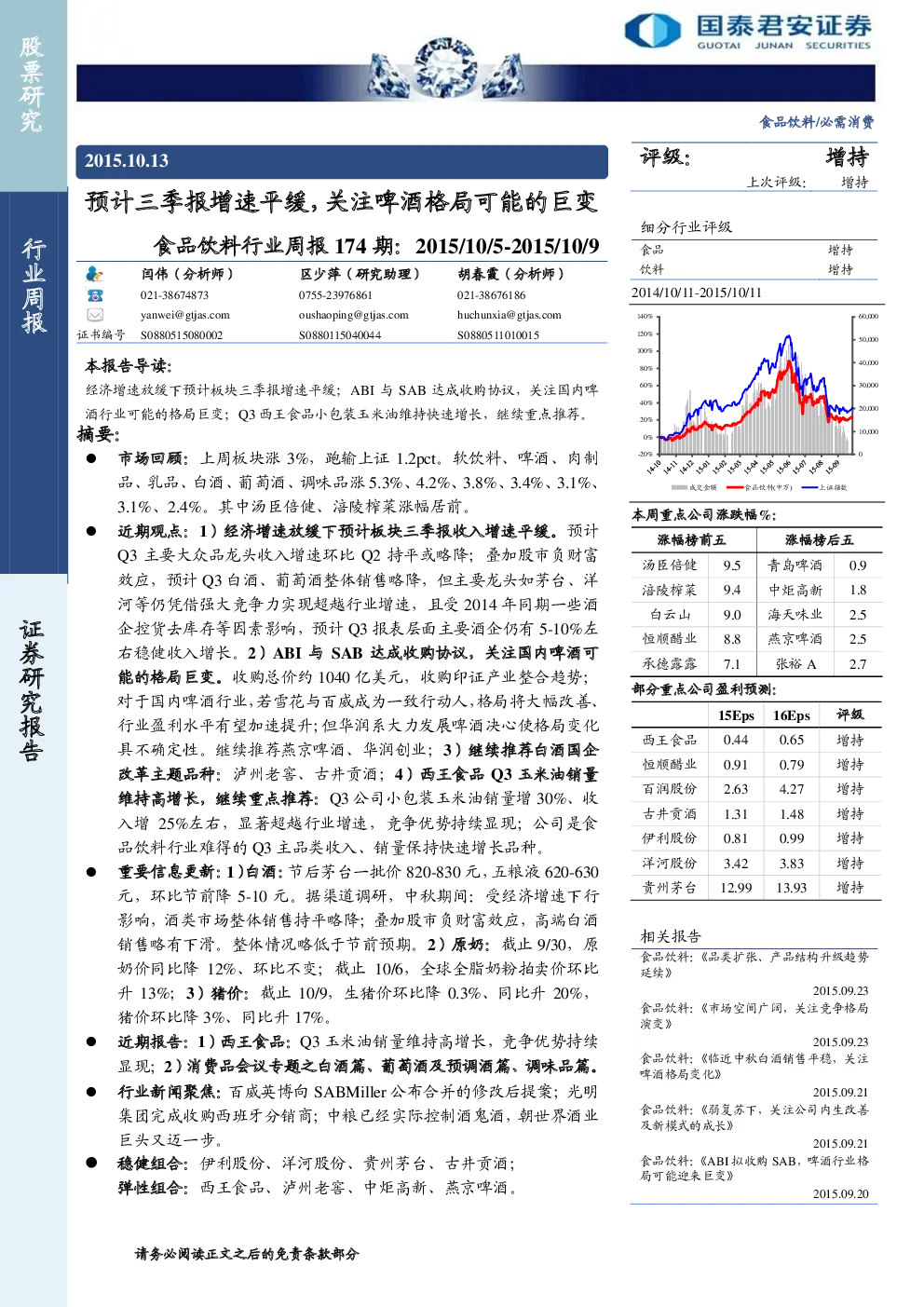
Task: Click the email envelope icon
Action: (x=94, y=315)
